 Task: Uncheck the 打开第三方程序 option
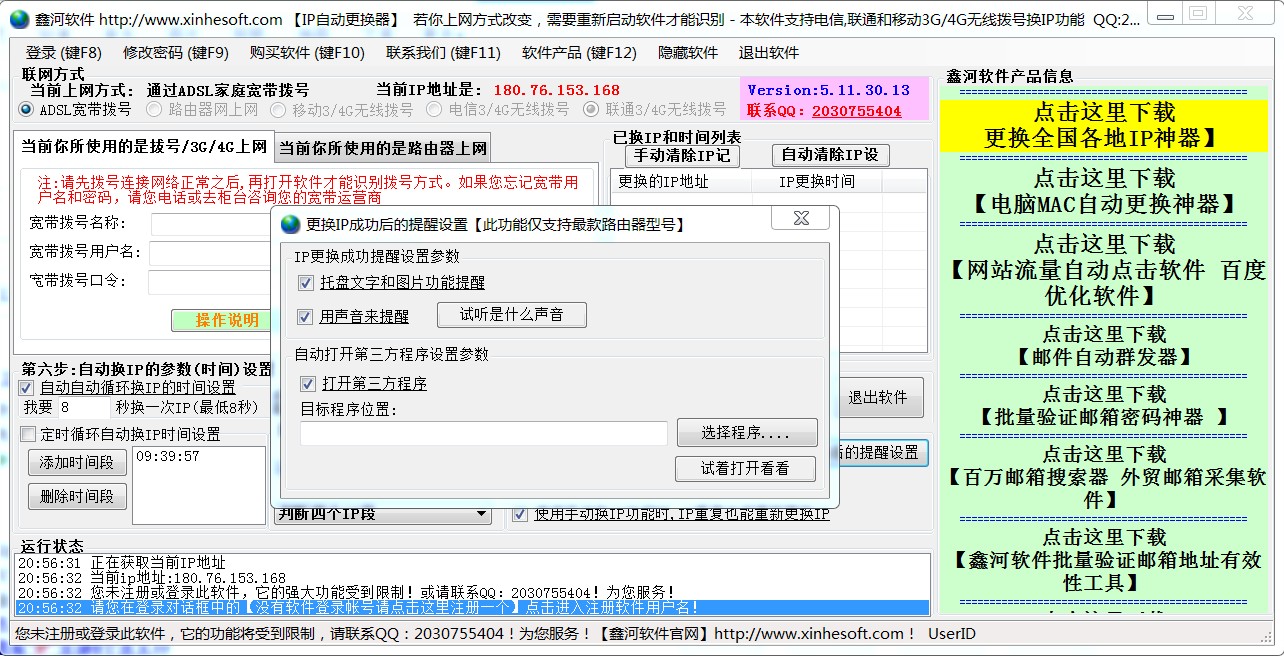tap(306, 383)
